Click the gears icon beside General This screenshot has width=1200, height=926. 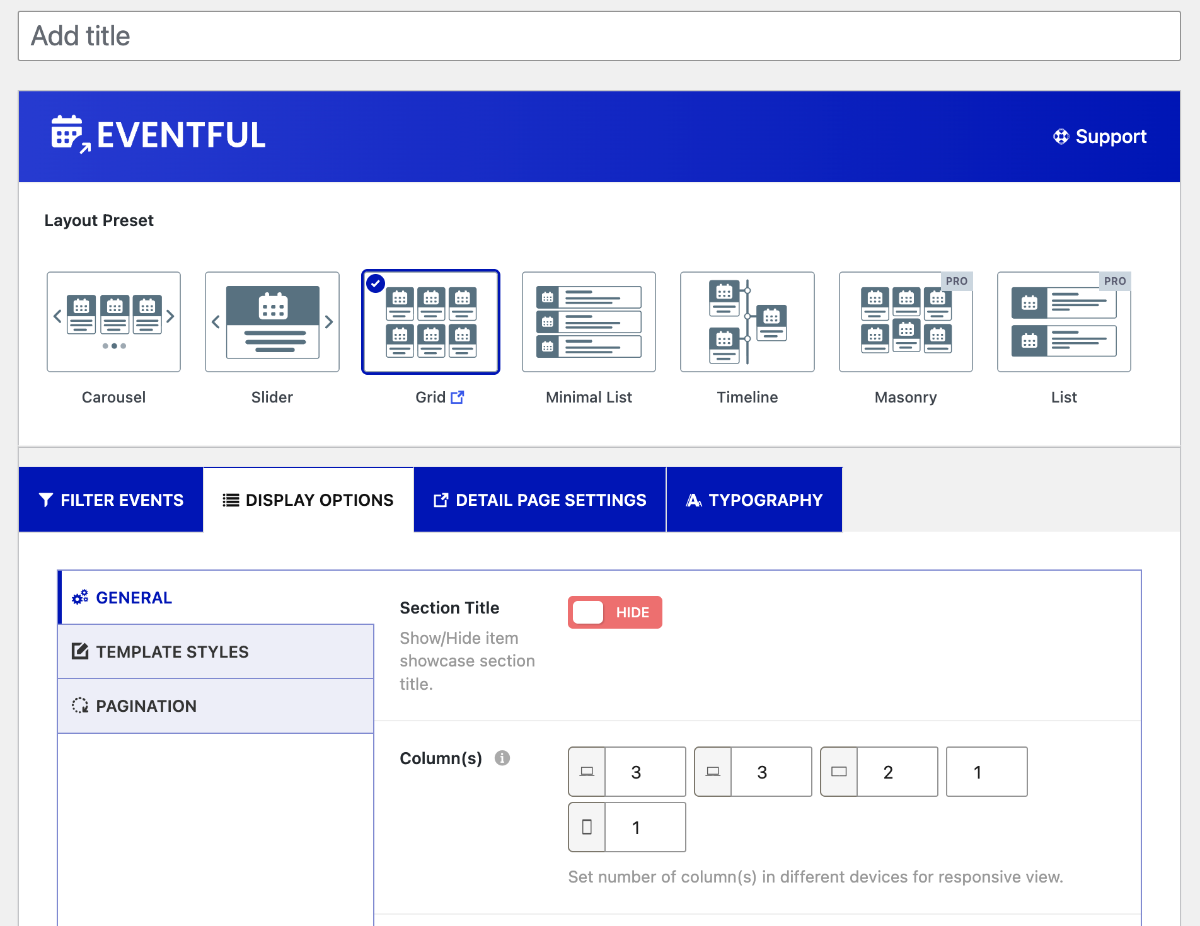[x=80, y=598]
